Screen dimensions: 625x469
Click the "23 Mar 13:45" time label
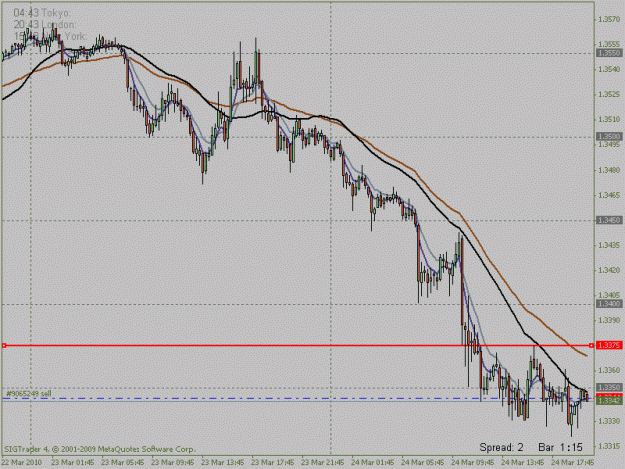222,462
